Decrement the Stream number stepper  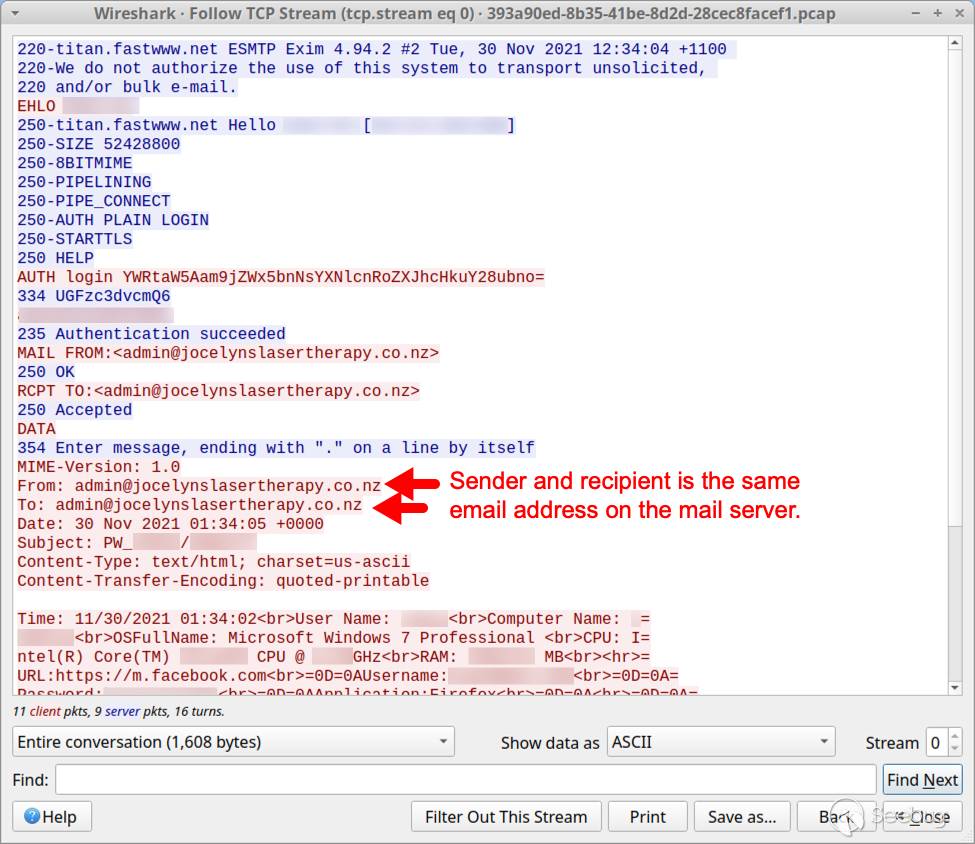954,749
